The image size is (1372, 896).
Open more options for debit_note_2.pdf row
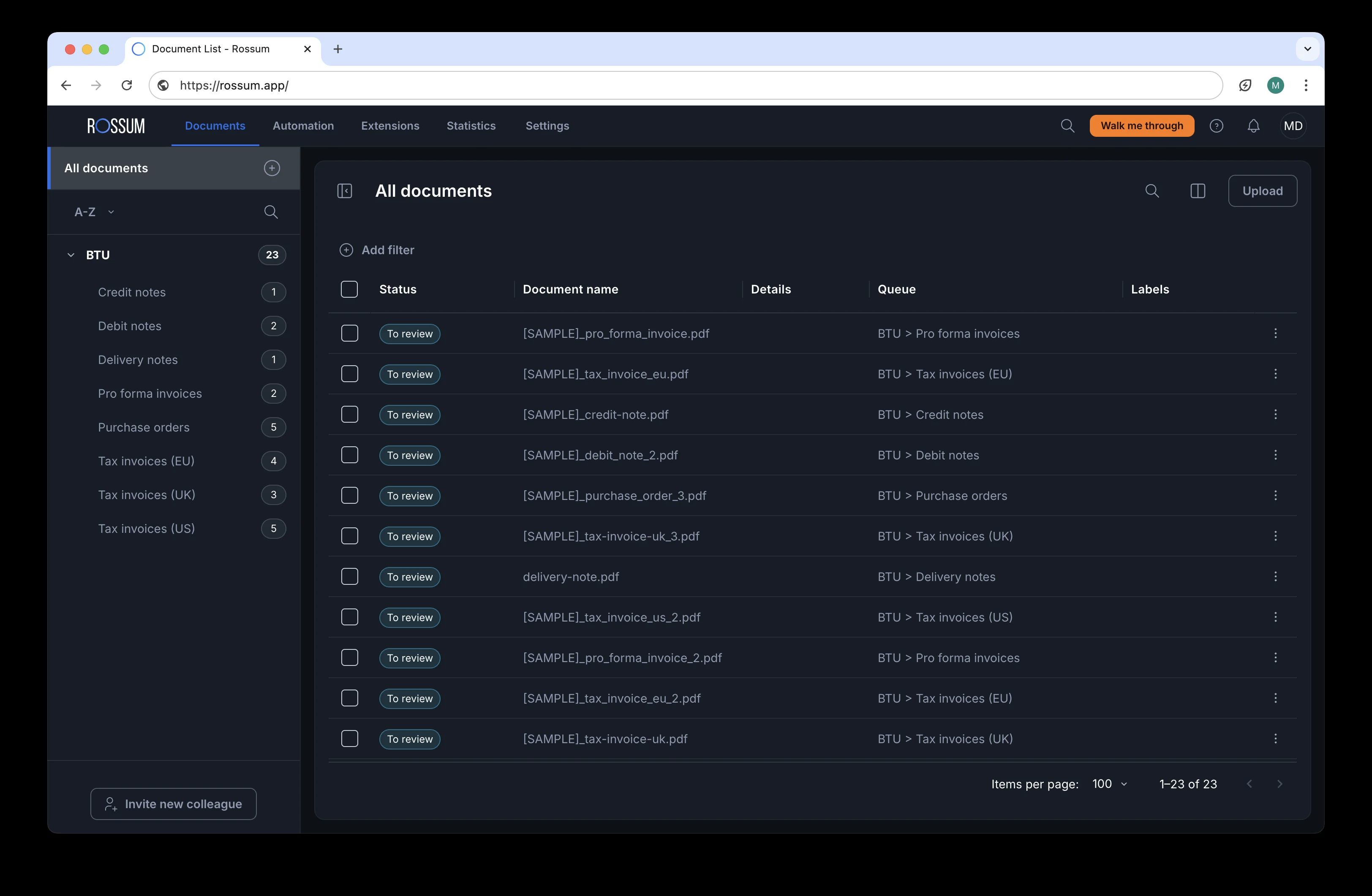[x=1275, y=455]
